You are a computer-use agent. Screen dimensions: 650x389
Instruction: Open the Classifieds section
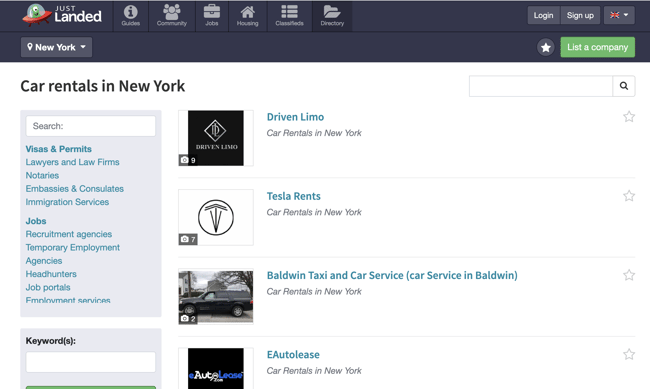(x=289, y=16)
